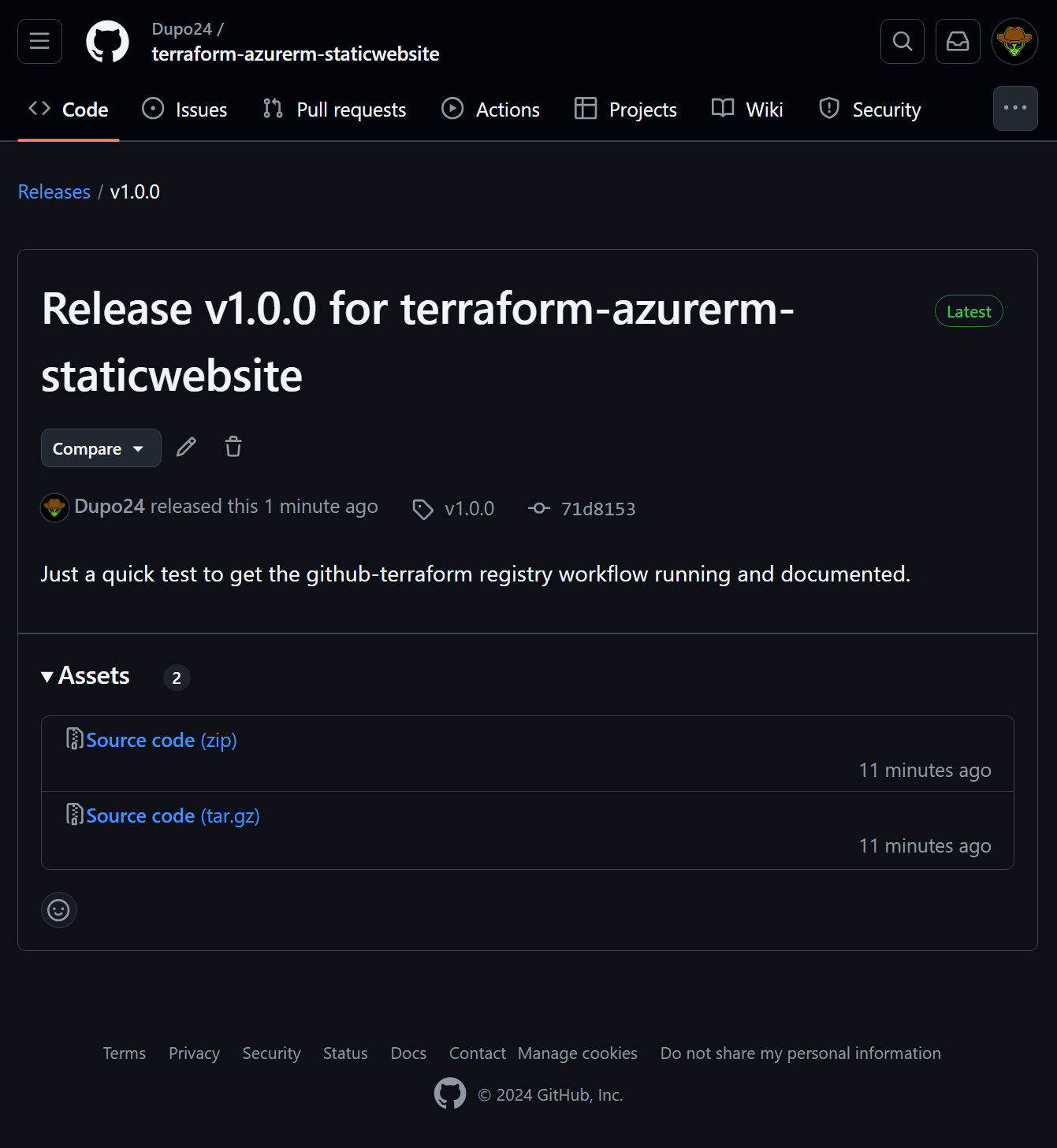
Task: Open the hamburger navigation menu
Action: (x=39, y=41)
